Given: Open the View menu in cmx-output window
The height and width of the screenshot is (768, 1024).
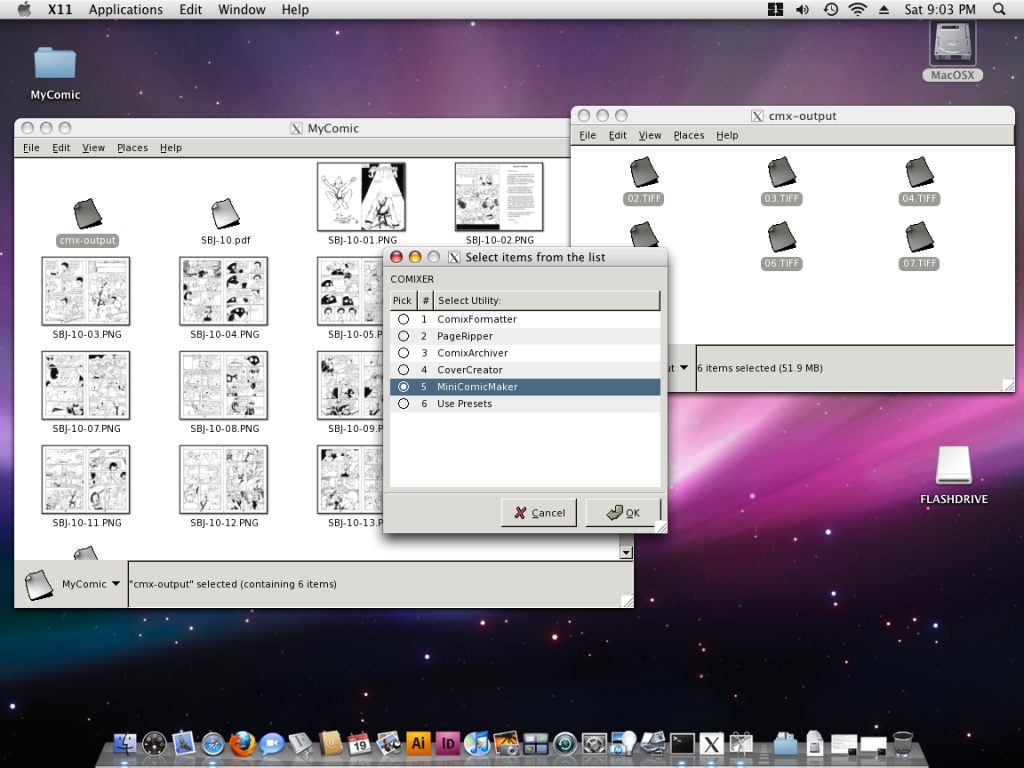Looking at the screenshot, I should tap(650, 136).
